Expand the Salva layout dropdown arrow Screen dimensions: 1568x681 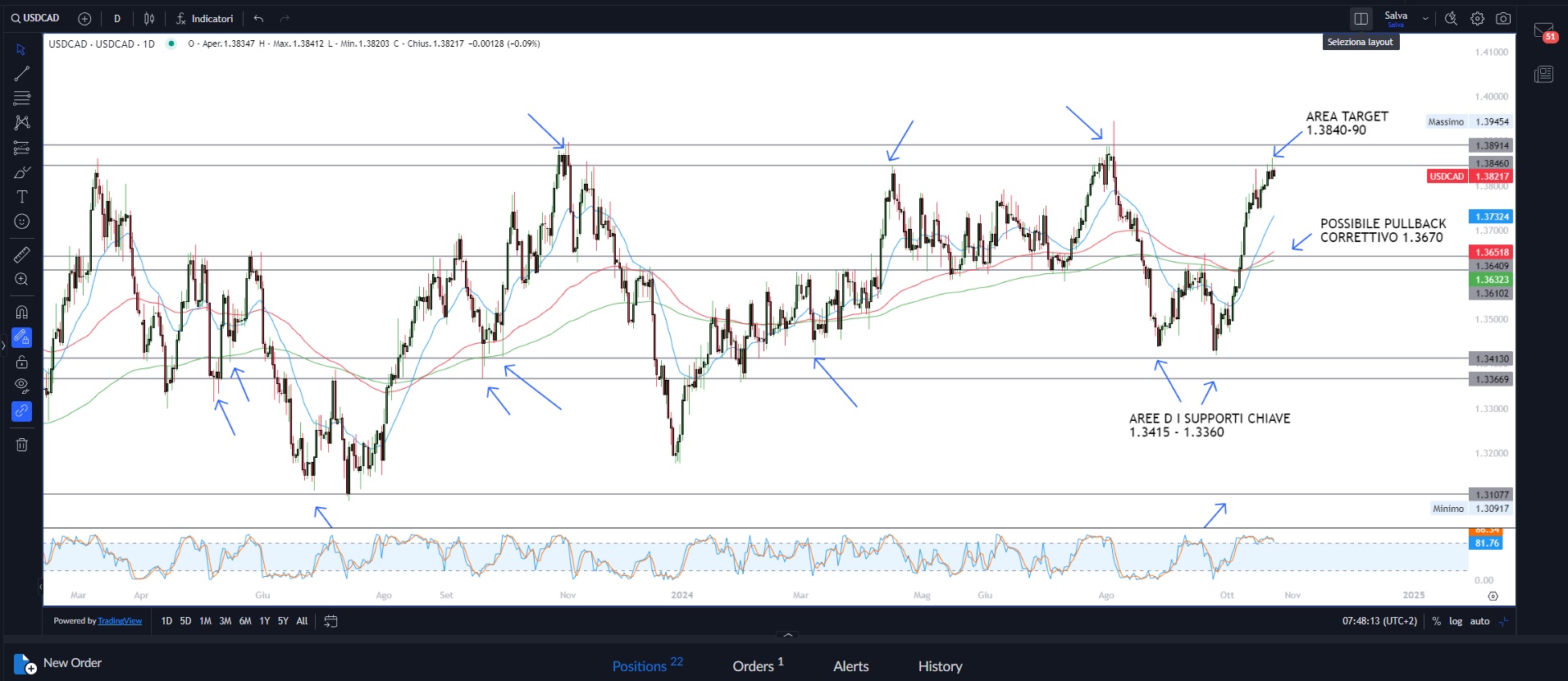click(x=1425, y=19)
